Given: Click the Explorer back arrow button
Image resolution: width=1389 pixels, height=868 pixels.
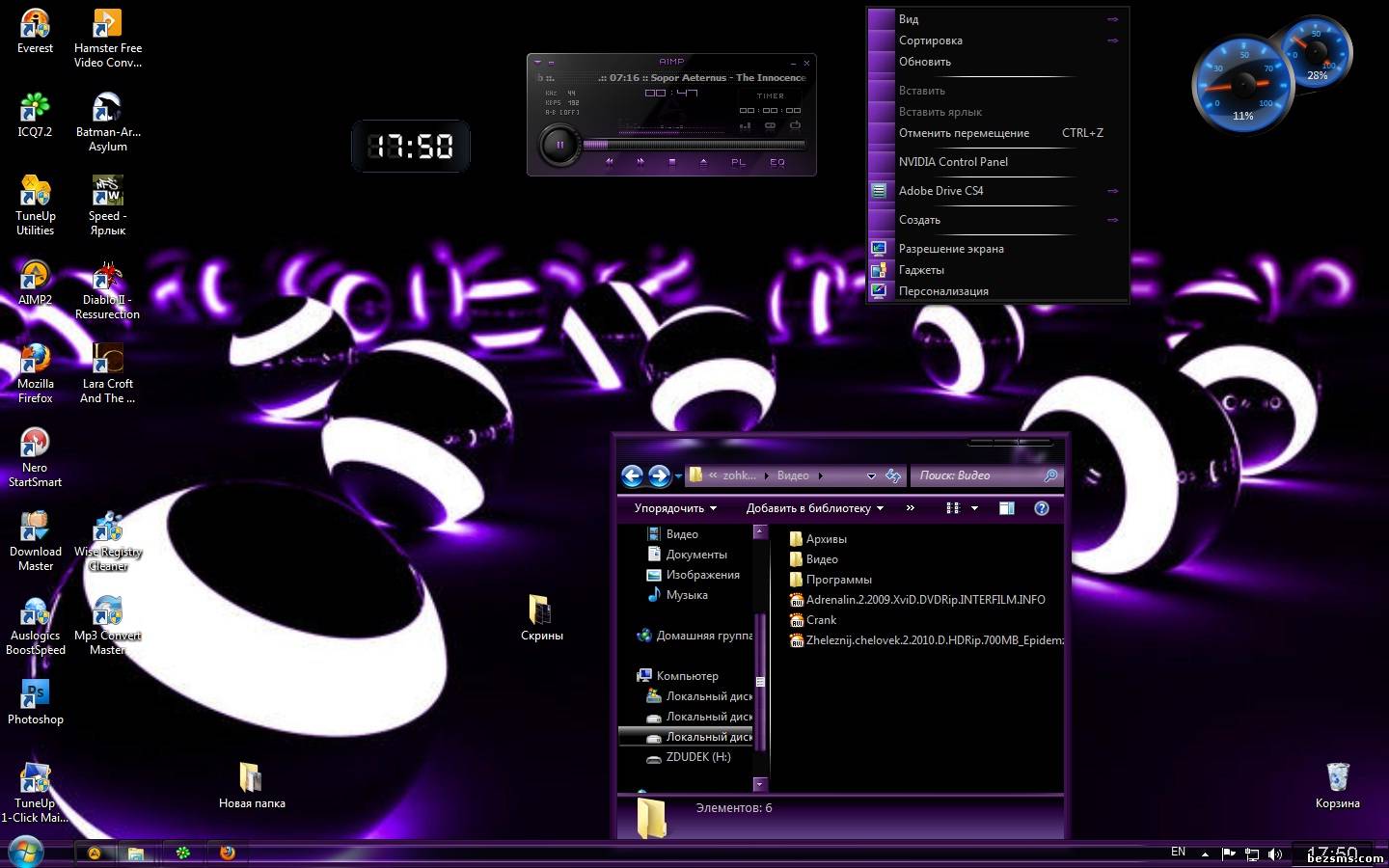Looking at the screenshot, I should pyautogui.click(x=632, y=475).
